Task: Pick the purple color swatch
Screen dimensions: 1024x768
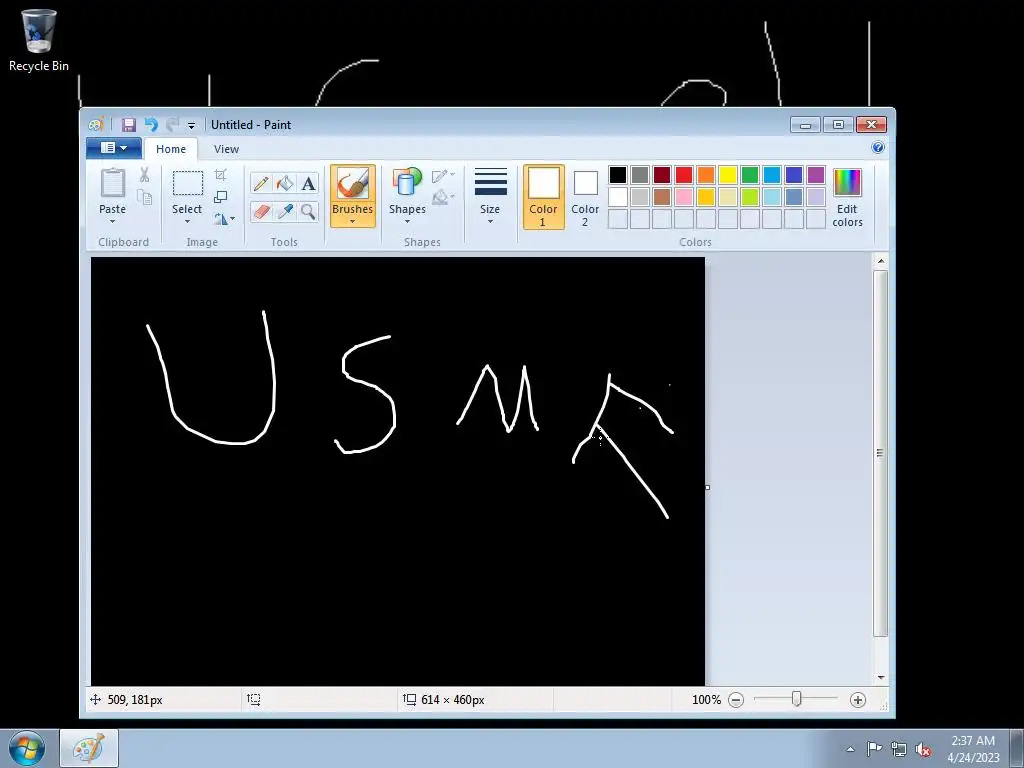Action: pos(816,175)
